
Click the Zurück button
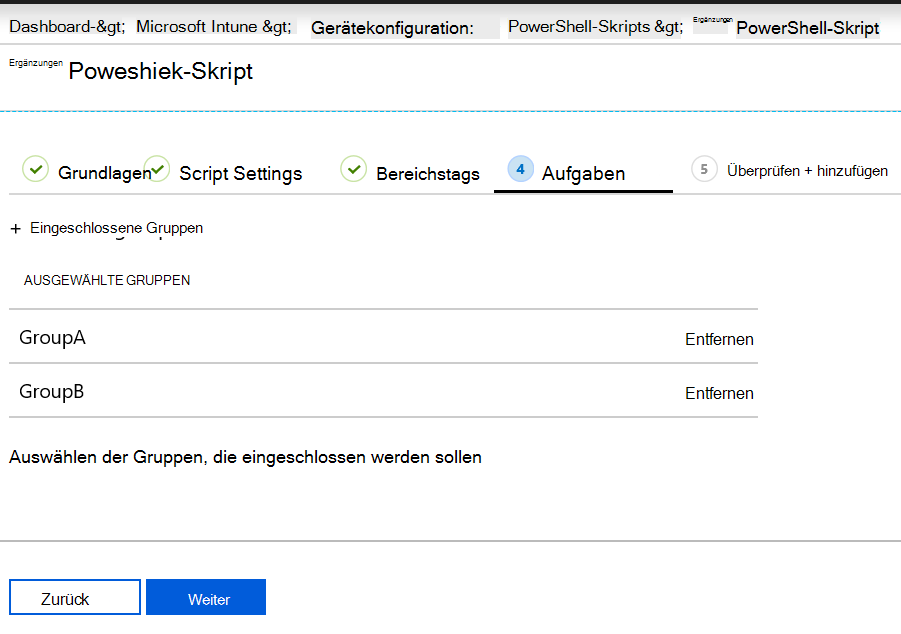pyautogui.click(x=74, y=597)
